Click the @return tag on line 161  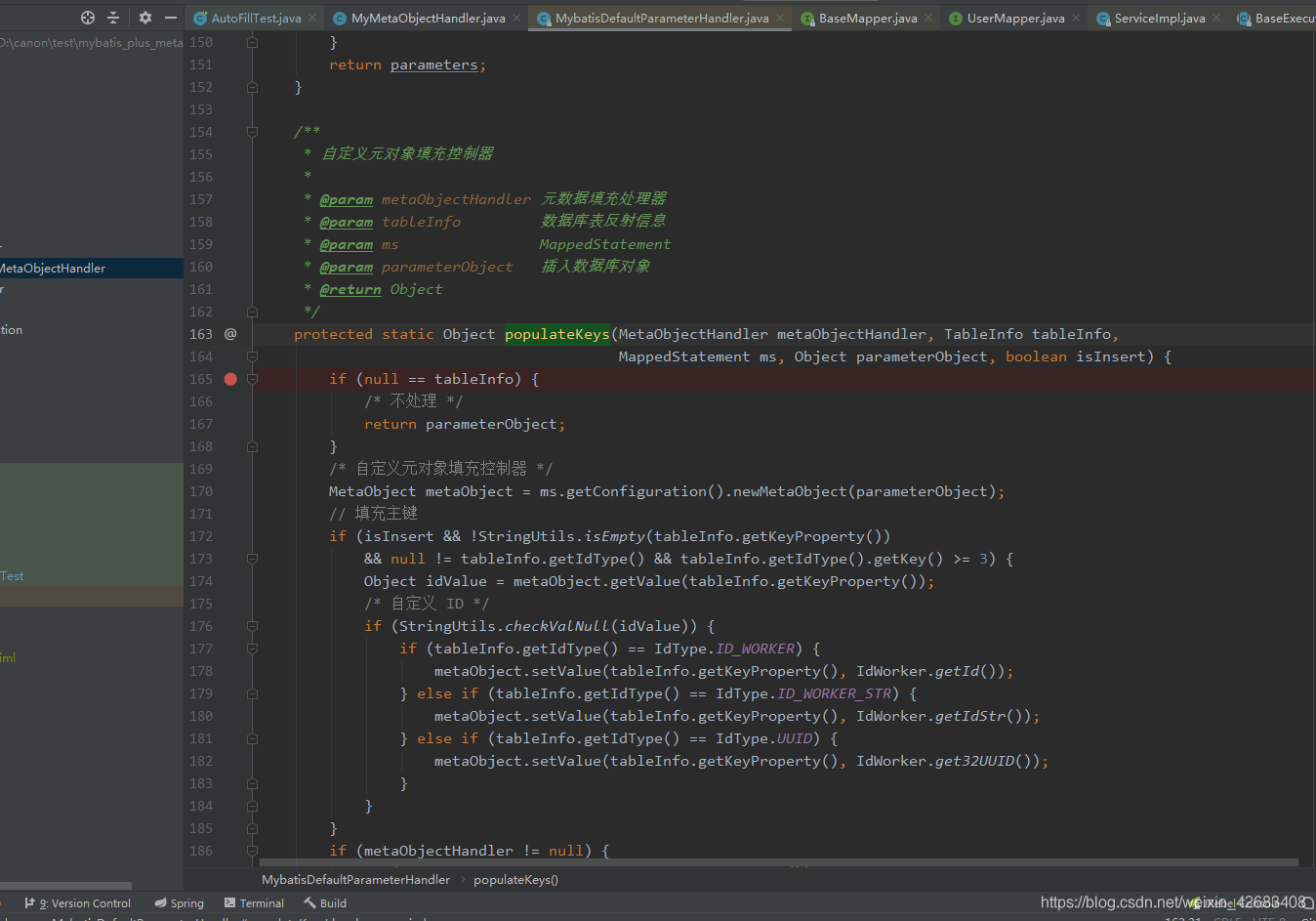coord(350,289)
